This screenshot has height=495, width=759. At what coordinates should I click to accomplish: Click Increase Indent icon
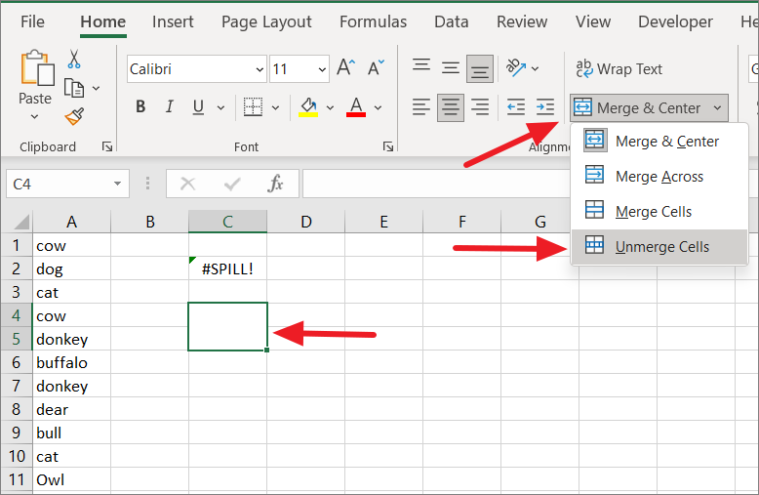[x=545, y=107]
